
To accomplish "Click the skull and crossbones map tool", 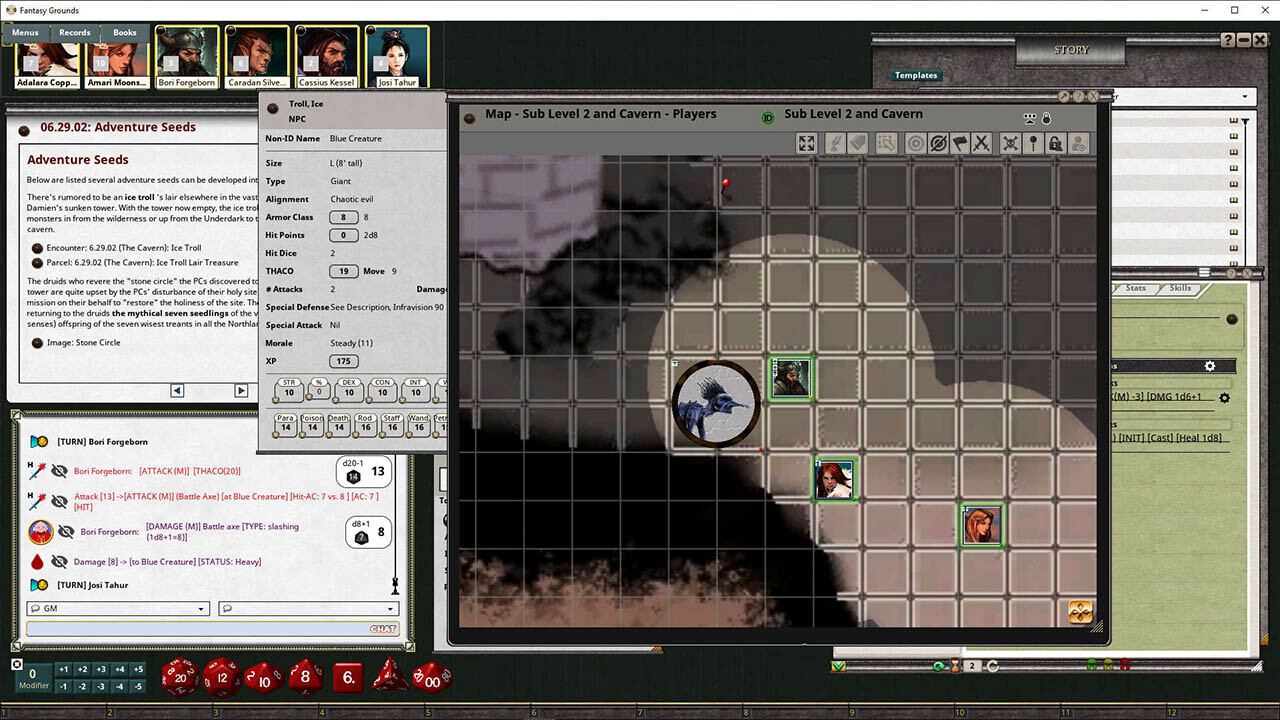I will [x=1010, y=144].
